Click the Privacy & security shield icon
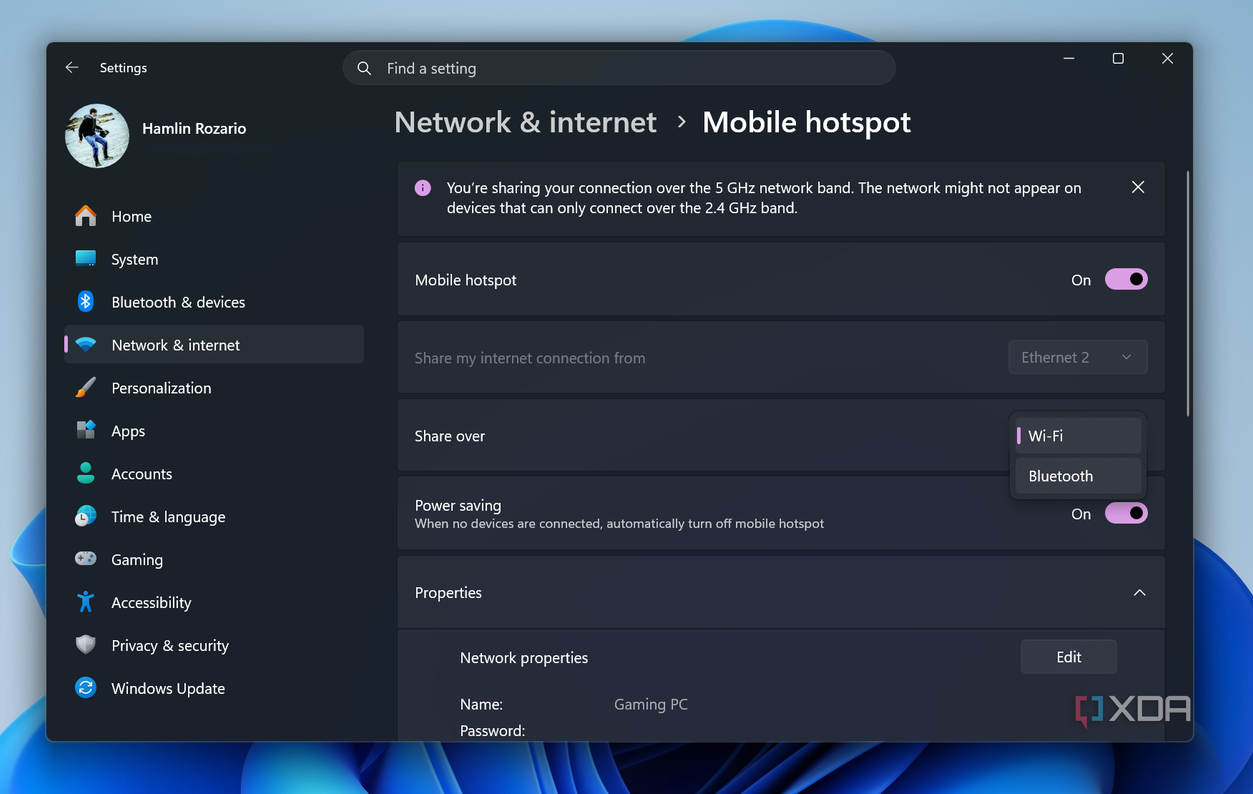Screen dimensions: 1253x794 point(86,645)
